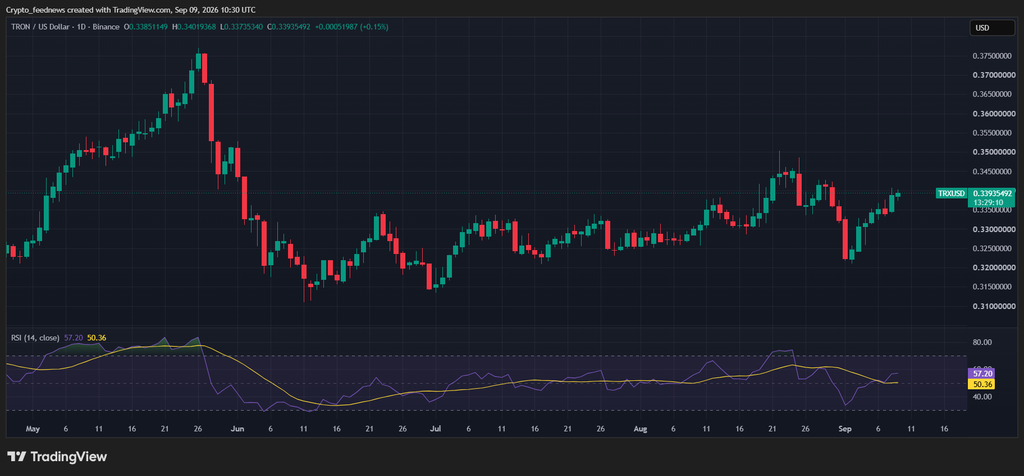This screenshot has width=1024, height=476.
Task: Click the purple 57.20 value in RSI legend
Action: [73, 338]
